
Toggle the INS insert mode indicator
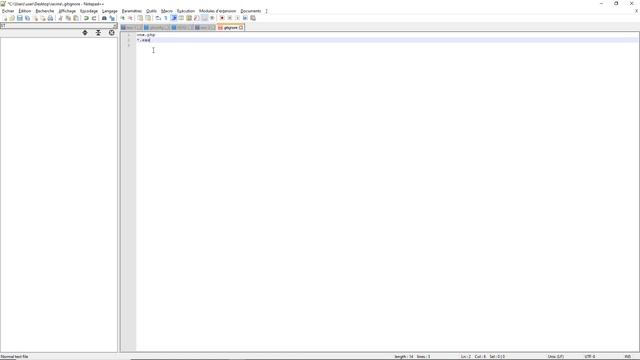(x=627, y=357)
